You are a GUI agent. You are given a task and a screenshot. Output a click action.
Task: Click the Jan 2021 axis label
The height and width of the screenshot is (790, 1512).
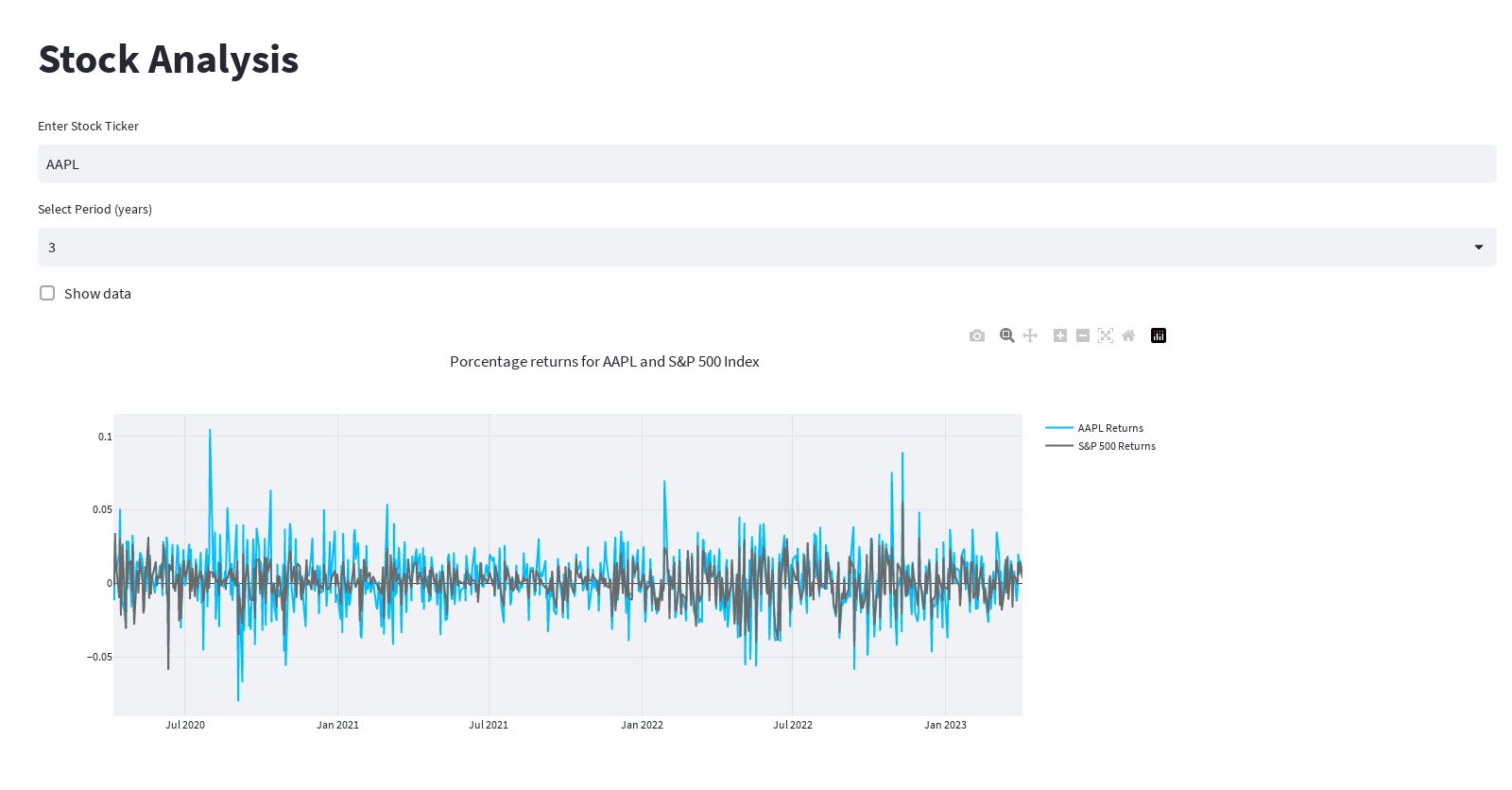pyautogui.click(x=337, y=725)
